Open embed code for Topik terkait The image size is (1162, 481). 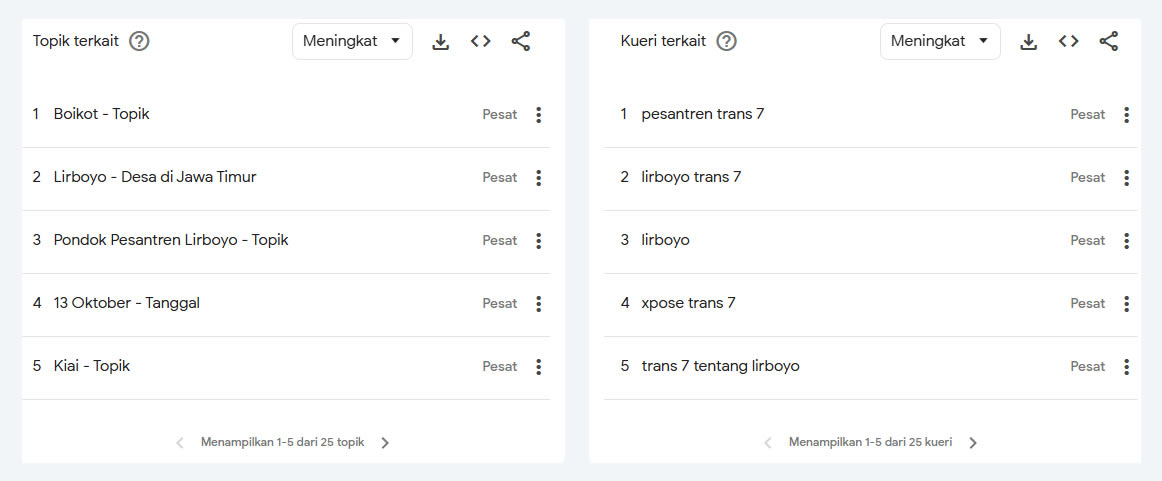[481, 42]
